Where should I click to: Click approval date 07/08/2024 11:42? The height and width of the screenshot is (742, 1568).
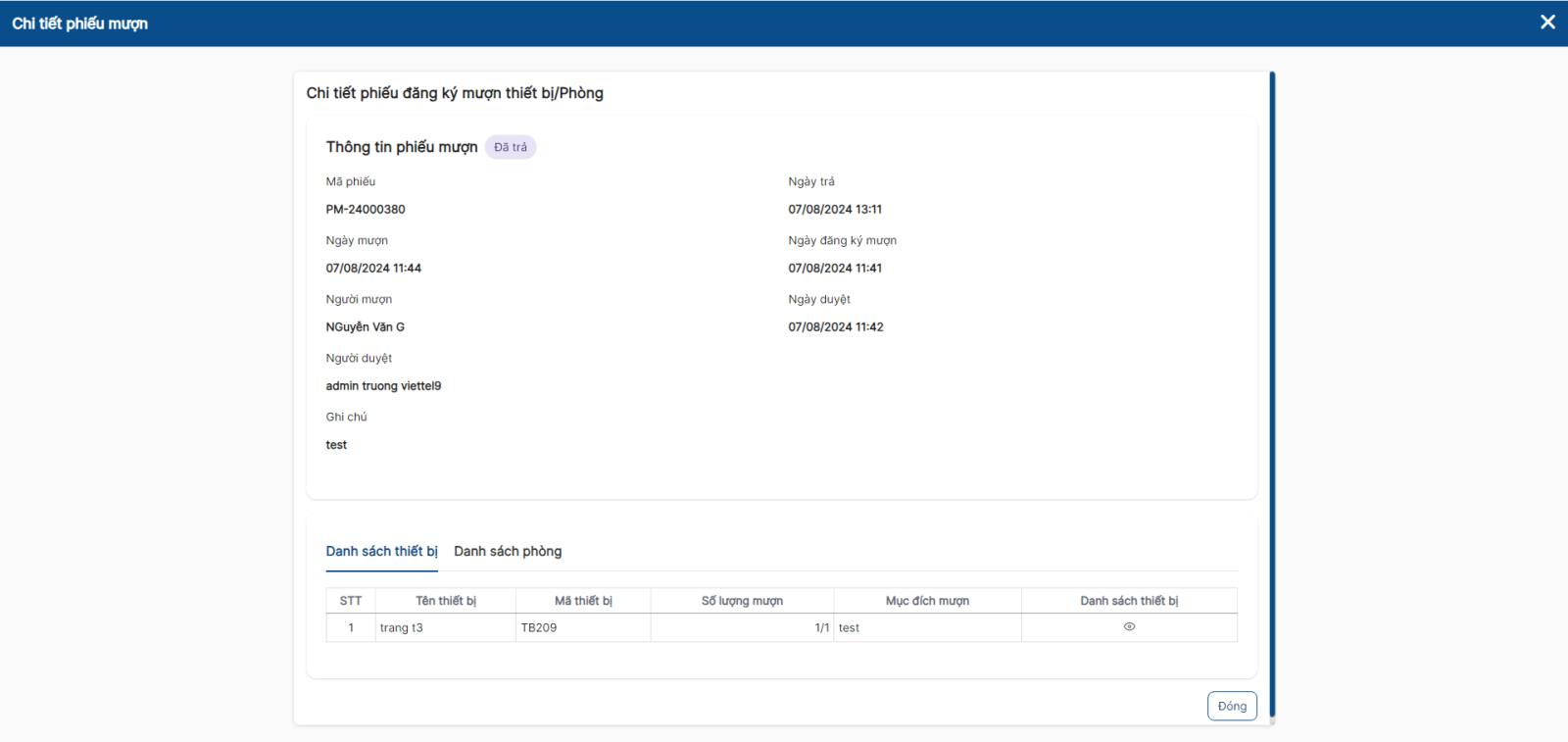[x=836, y=327]
